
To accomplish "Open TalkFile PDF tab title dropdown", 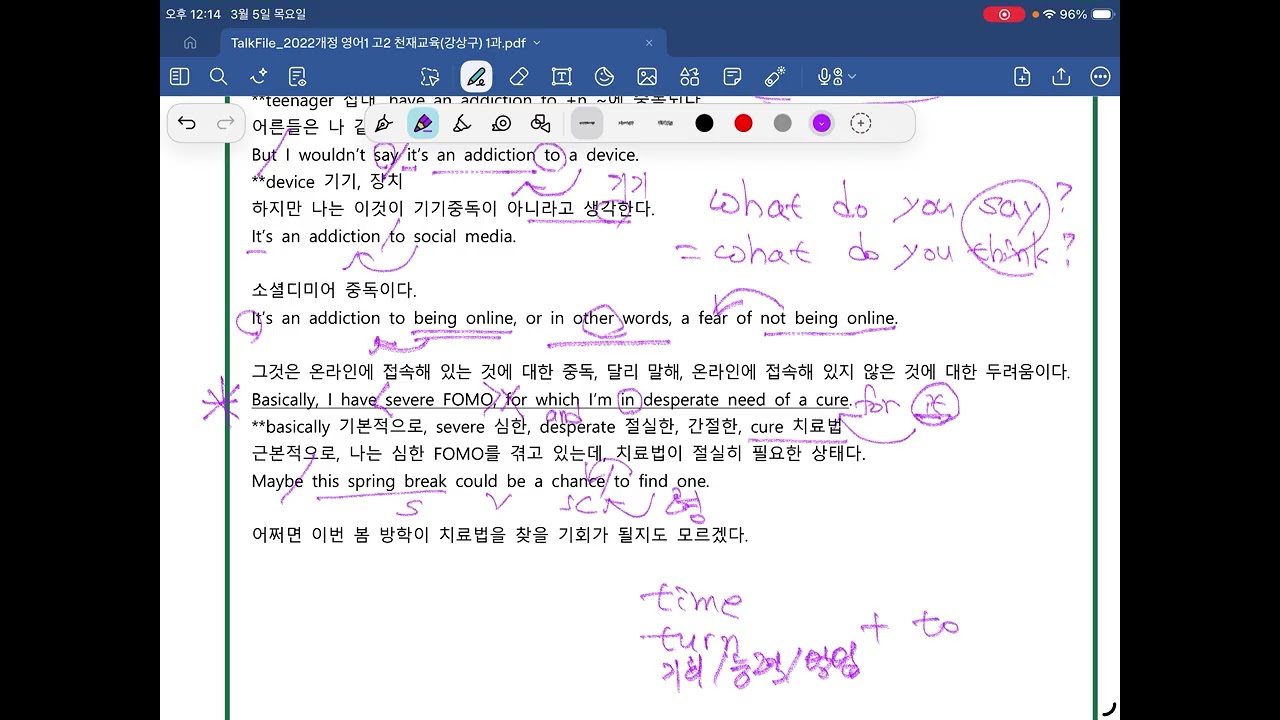I will coord(537,43).
